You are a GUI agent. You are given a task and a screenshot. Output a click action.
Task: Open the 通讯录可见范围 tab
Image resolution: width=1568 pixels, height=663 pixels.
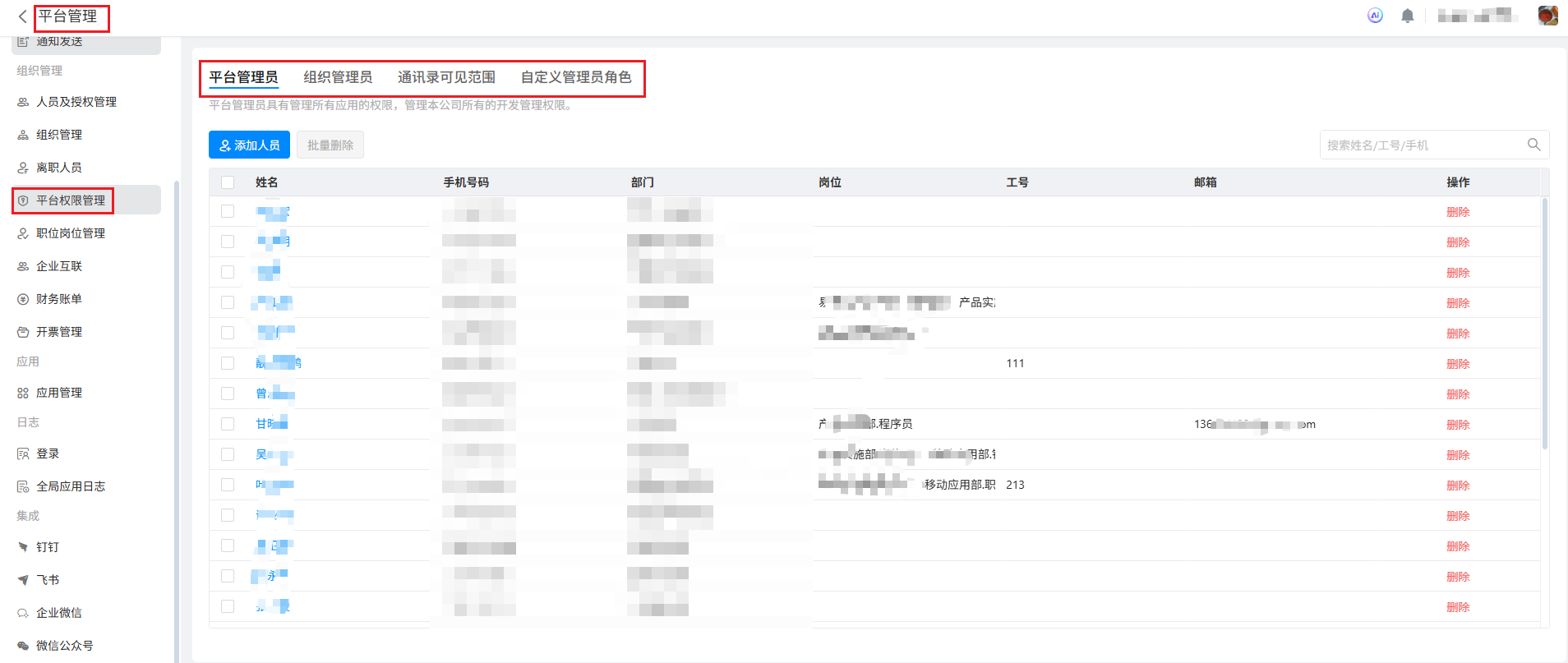click(446, 77)
